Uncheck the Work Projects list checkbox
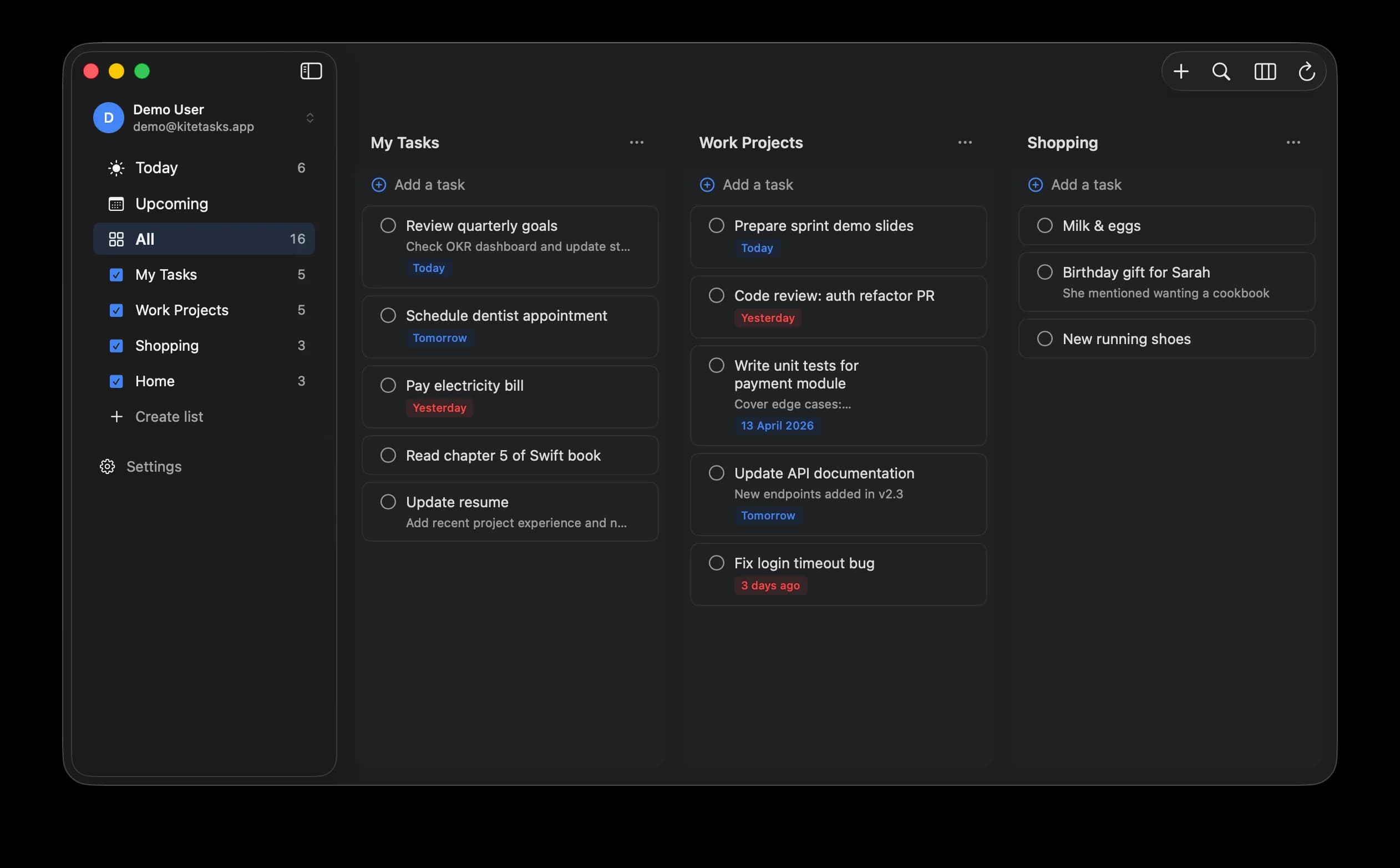1400x868 pixels. 116,310
